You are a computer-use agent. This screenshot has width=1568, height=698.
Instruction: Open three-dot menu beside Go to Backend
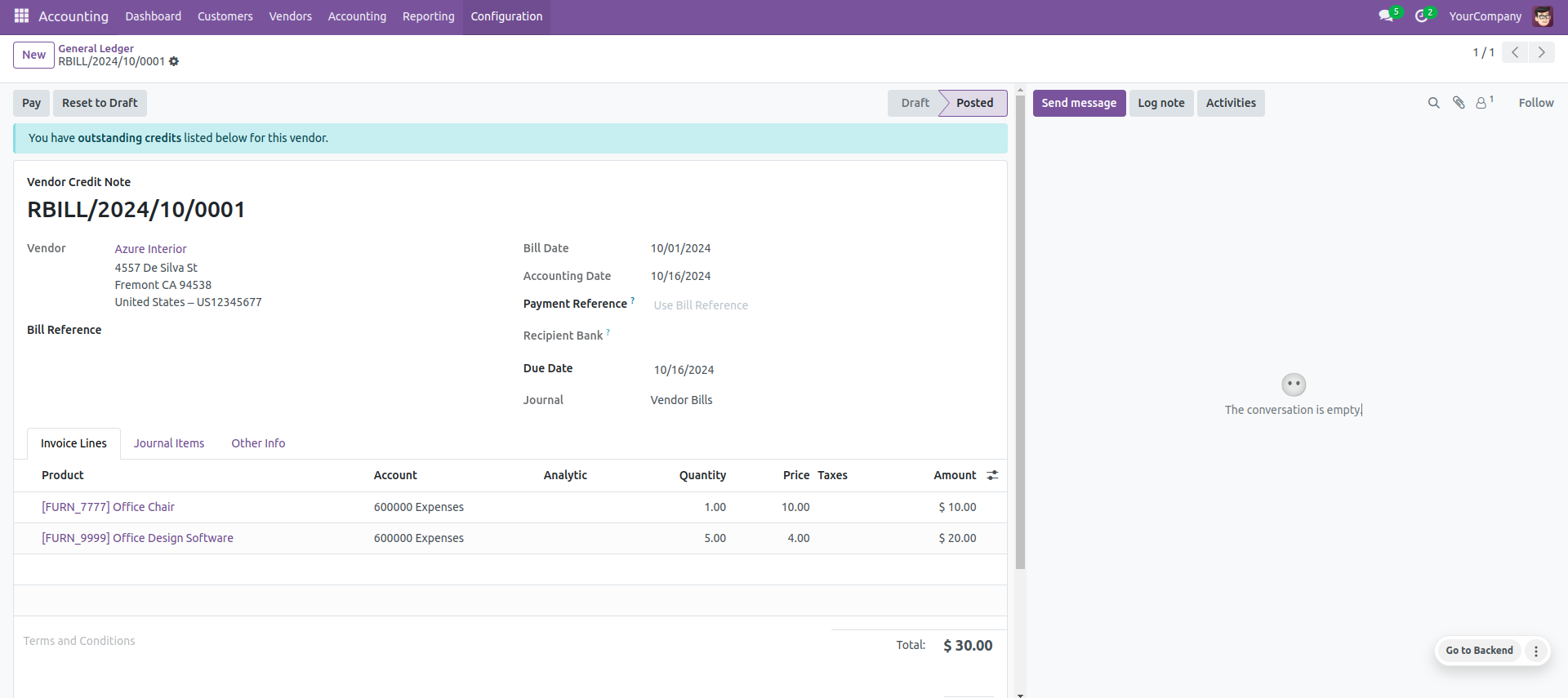click(x=1536, y=651)
